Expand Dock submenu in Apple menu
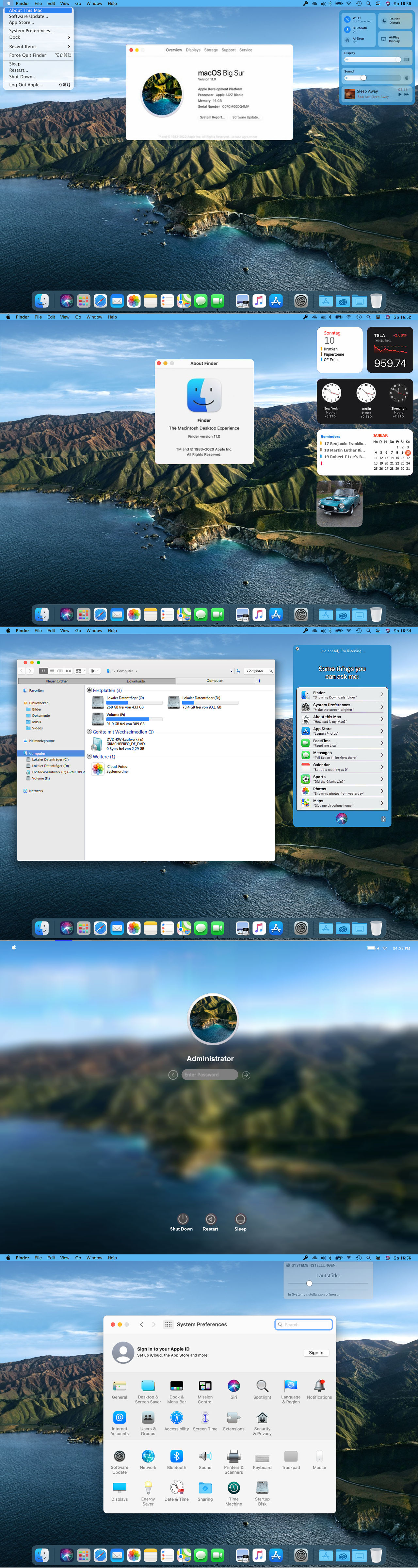 pyautogui.click(x=39, y=37)
